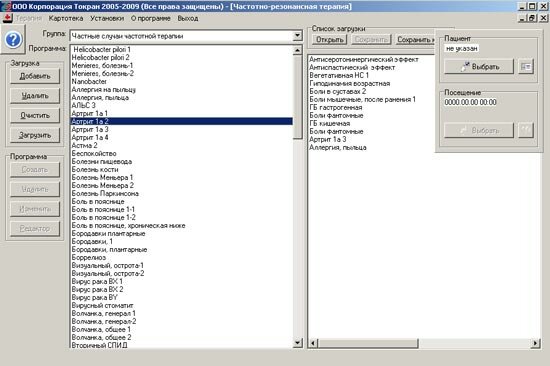Click the load list horizontal scrollbar thumb
Screen dimensions: 550x366
(368, 343)
